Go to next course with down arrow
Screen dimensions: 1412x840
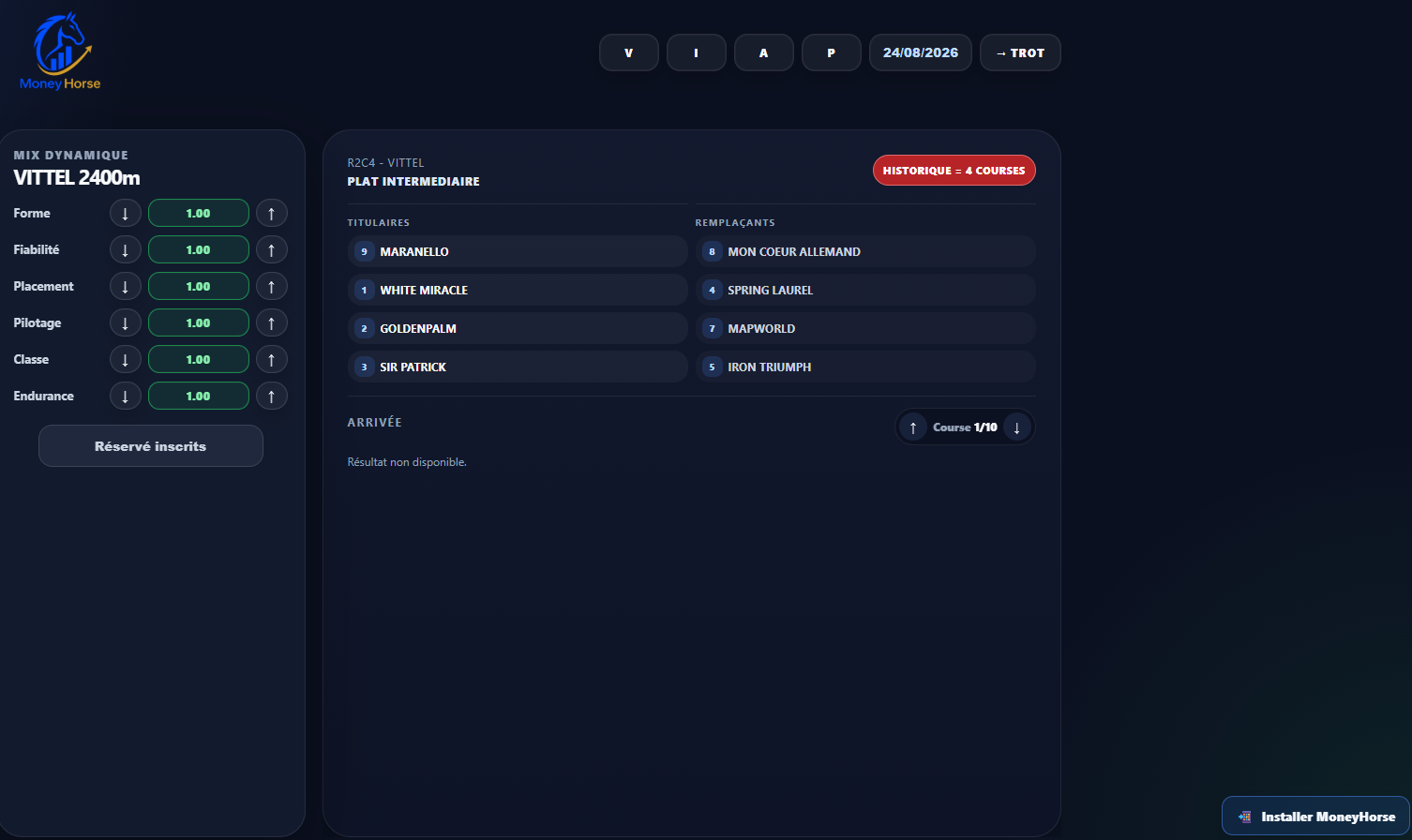point(1016,427)
